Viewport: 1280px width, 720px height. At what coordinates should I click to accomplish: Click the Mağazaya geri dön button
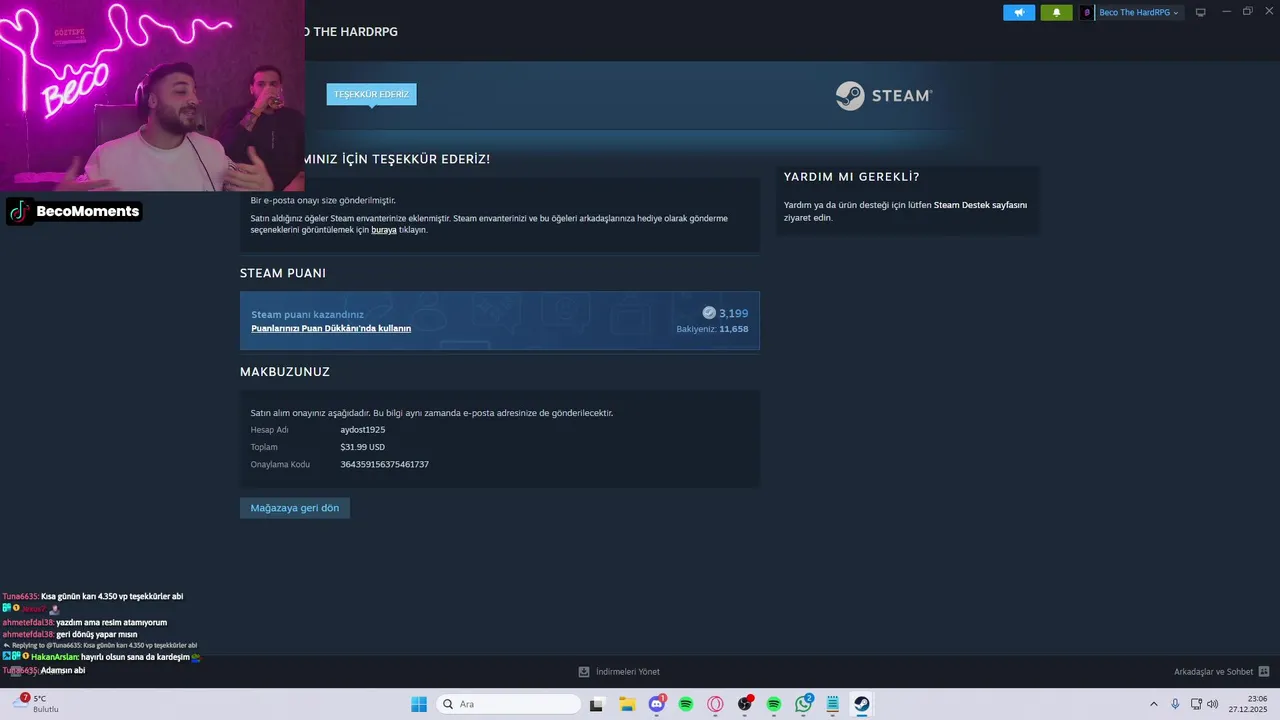point(295,508)
